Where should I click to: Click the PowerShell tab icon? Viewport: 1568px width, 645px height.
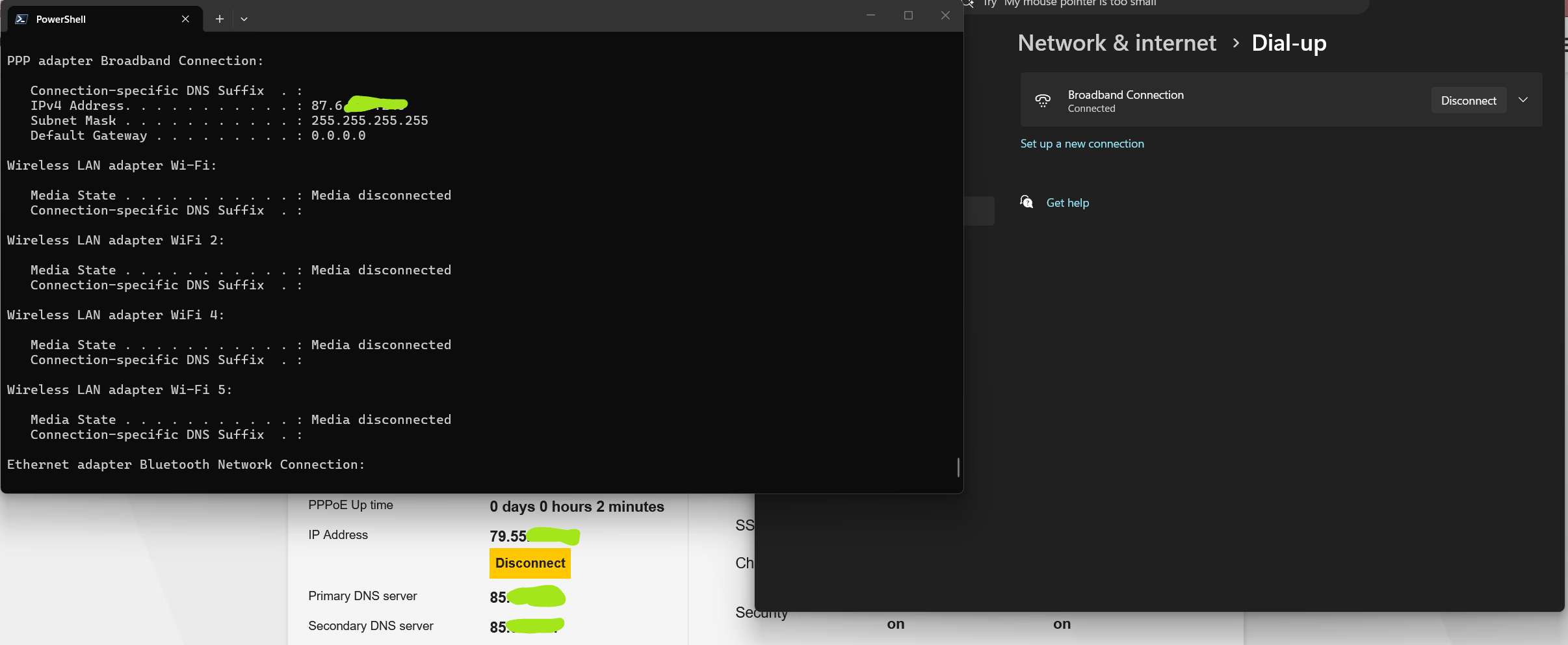pyautogui.click(x=21, y=19)
